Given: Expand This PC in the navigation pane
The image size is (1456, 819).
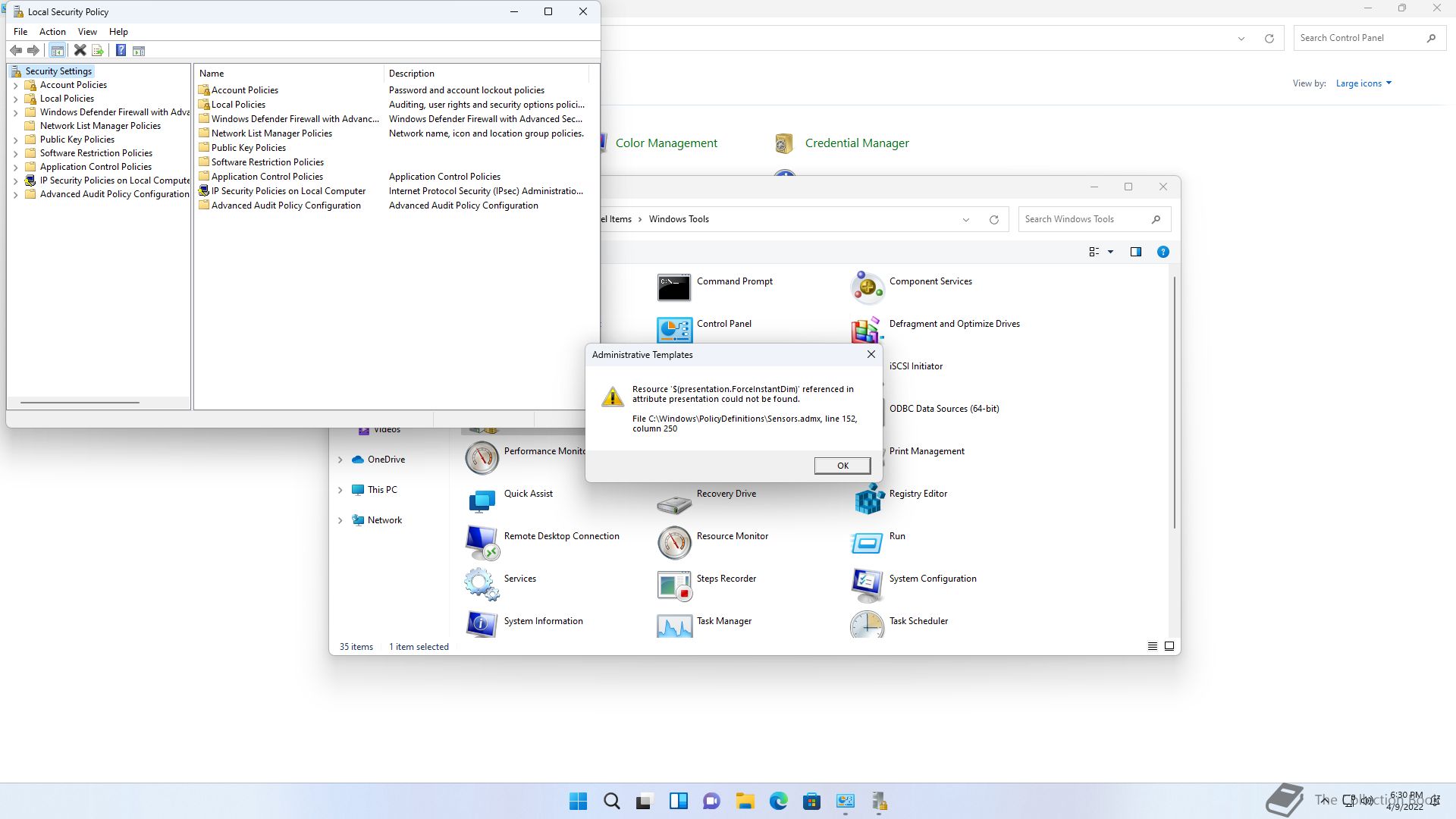Looking at the screenshot, I should (x=340, y=490).
